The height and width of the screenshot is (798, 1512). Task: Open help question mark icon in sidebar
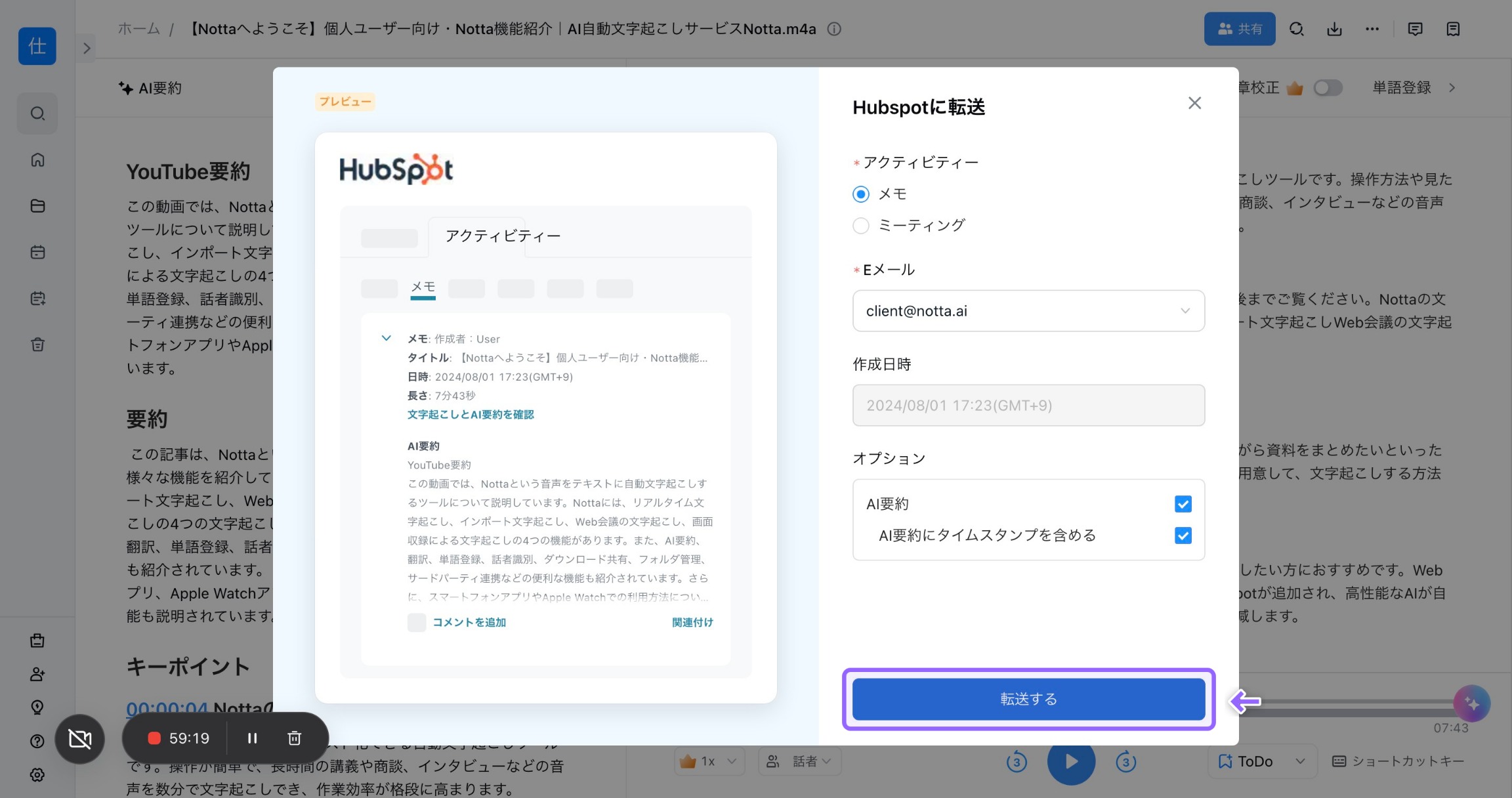tap(37, 741)
